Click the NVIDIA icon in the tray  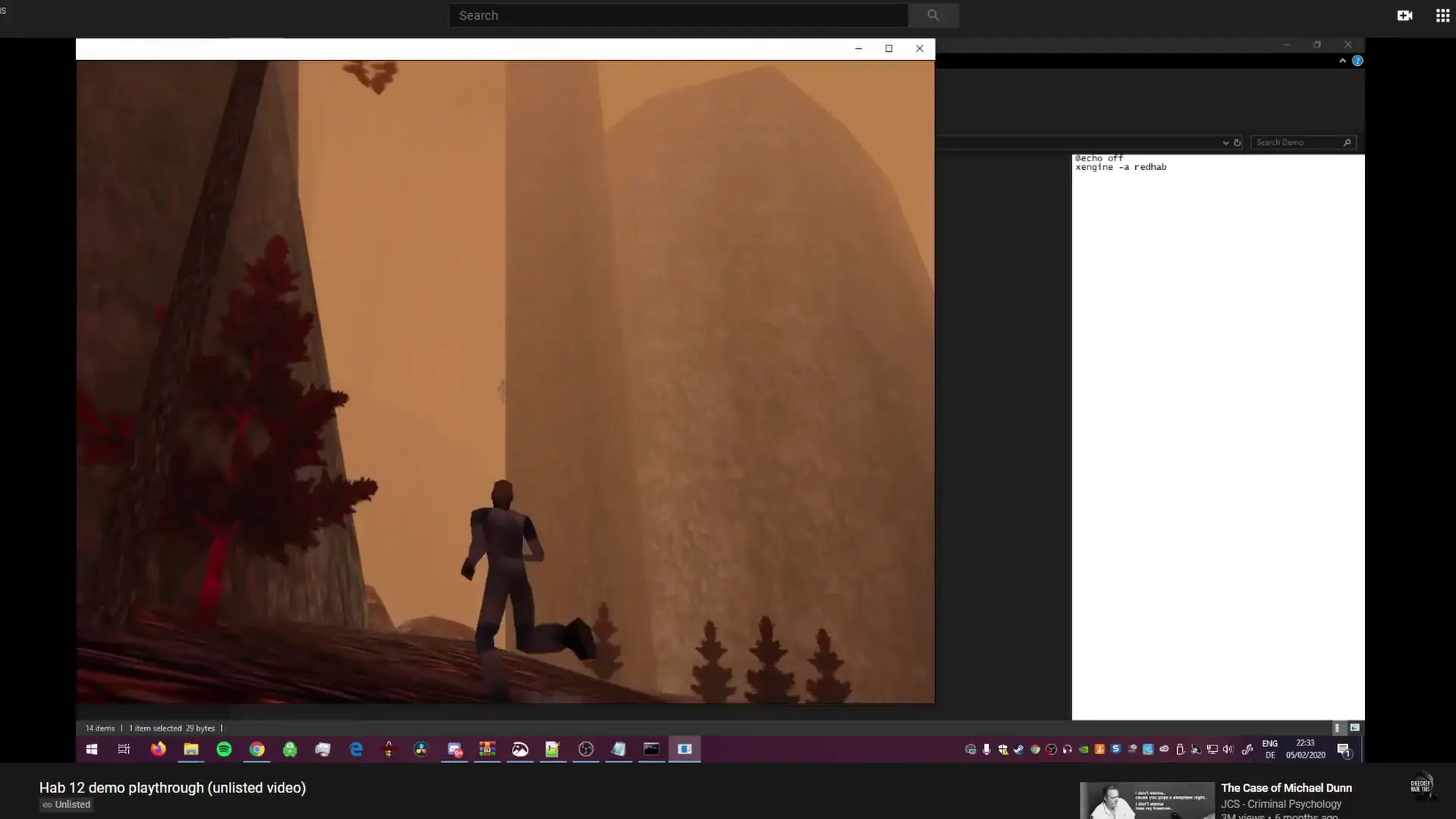[1084, 749]
